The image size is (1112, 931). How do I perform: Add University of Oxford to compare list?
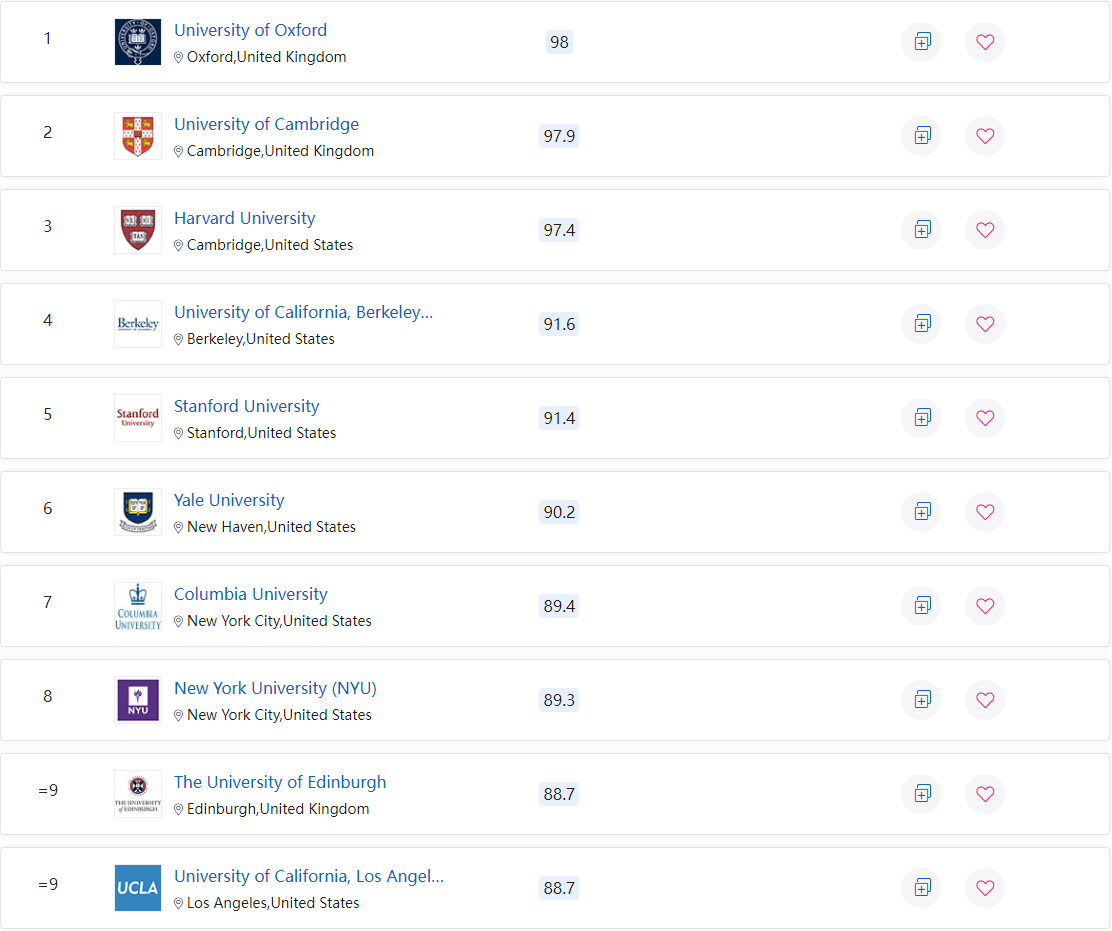click(x=921, y=42)
